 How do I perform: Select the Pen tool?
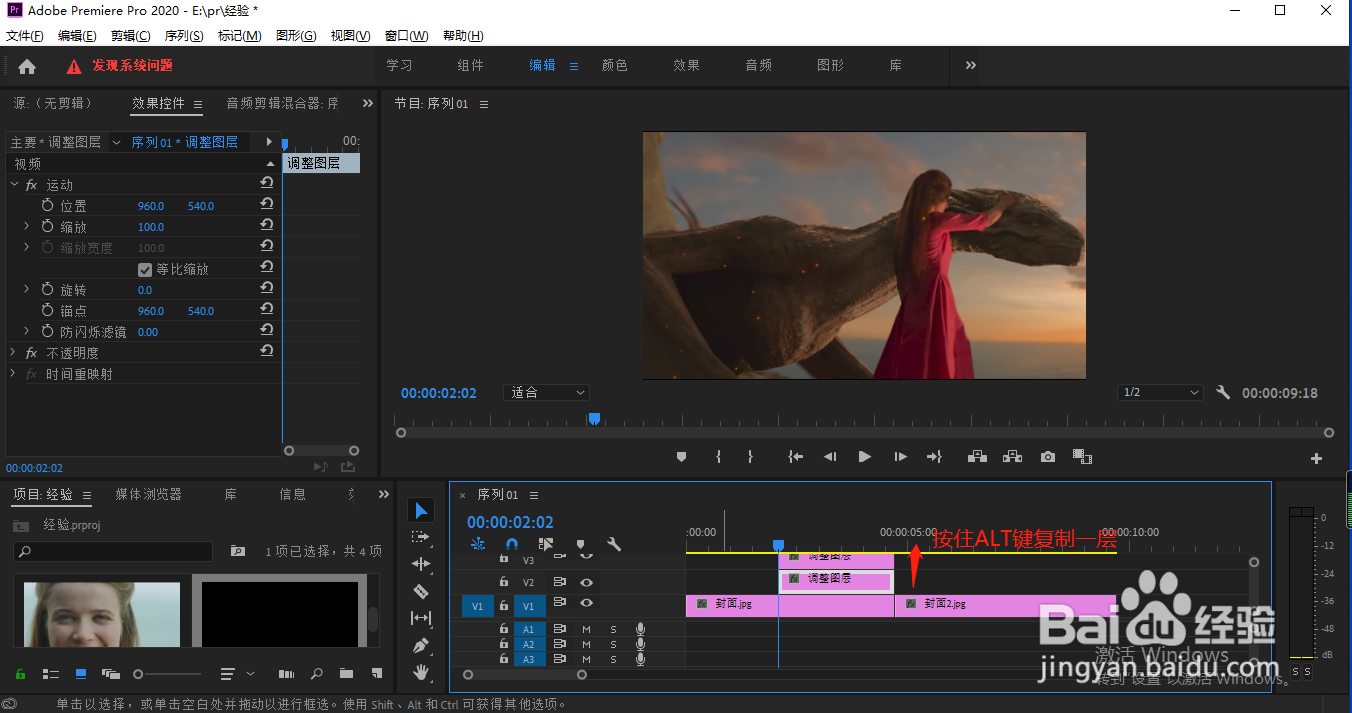click(421, 645)
